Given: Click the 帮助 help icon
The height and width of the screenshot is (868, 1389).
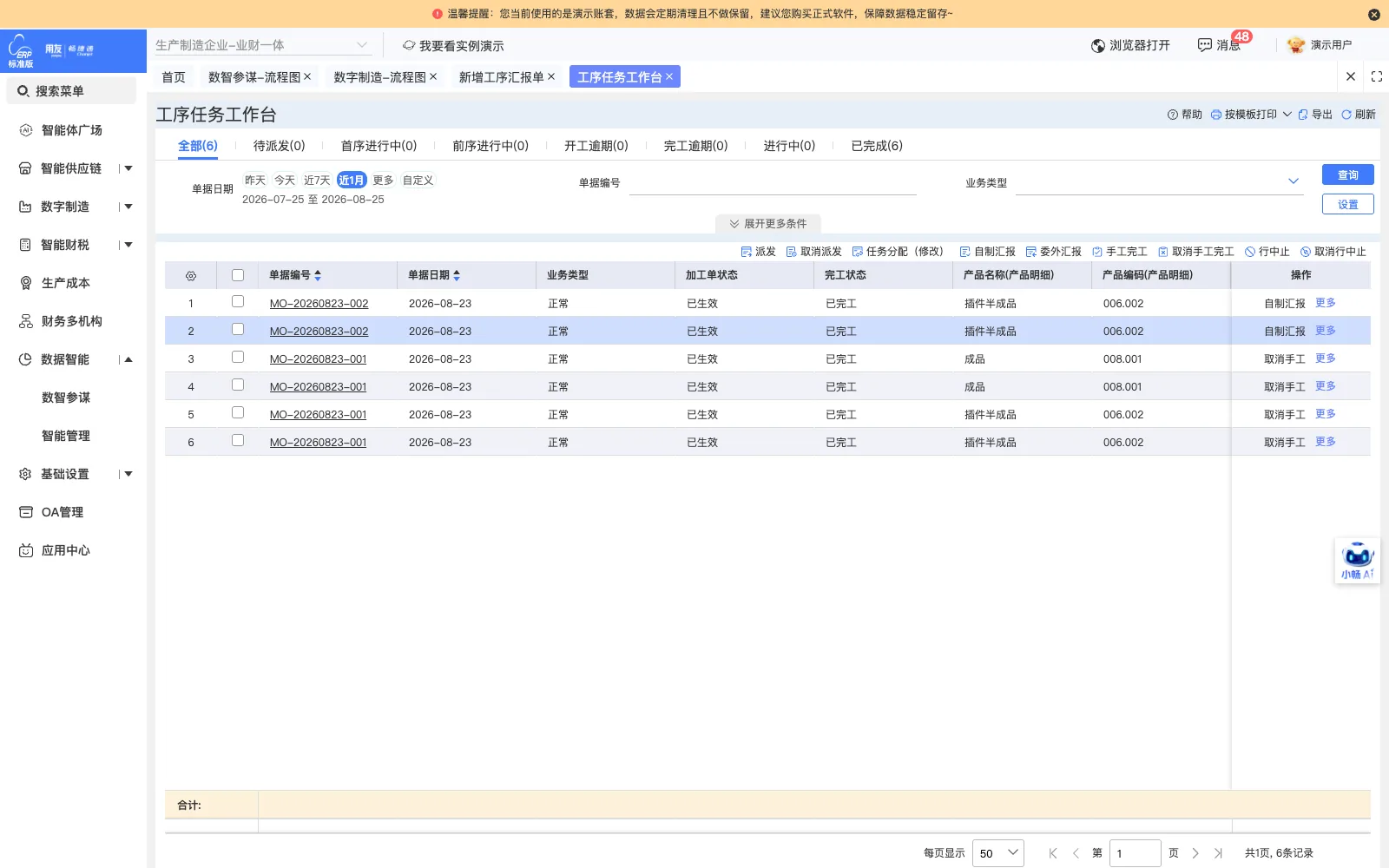Looking at the screenshot, I should tap(1172, 115).
